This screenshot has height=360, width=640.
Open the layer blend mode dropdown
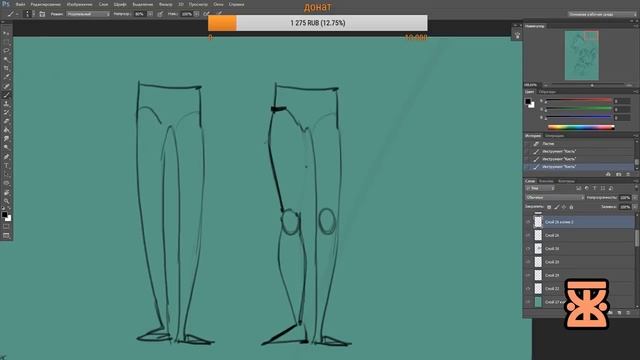coord(555,198)
